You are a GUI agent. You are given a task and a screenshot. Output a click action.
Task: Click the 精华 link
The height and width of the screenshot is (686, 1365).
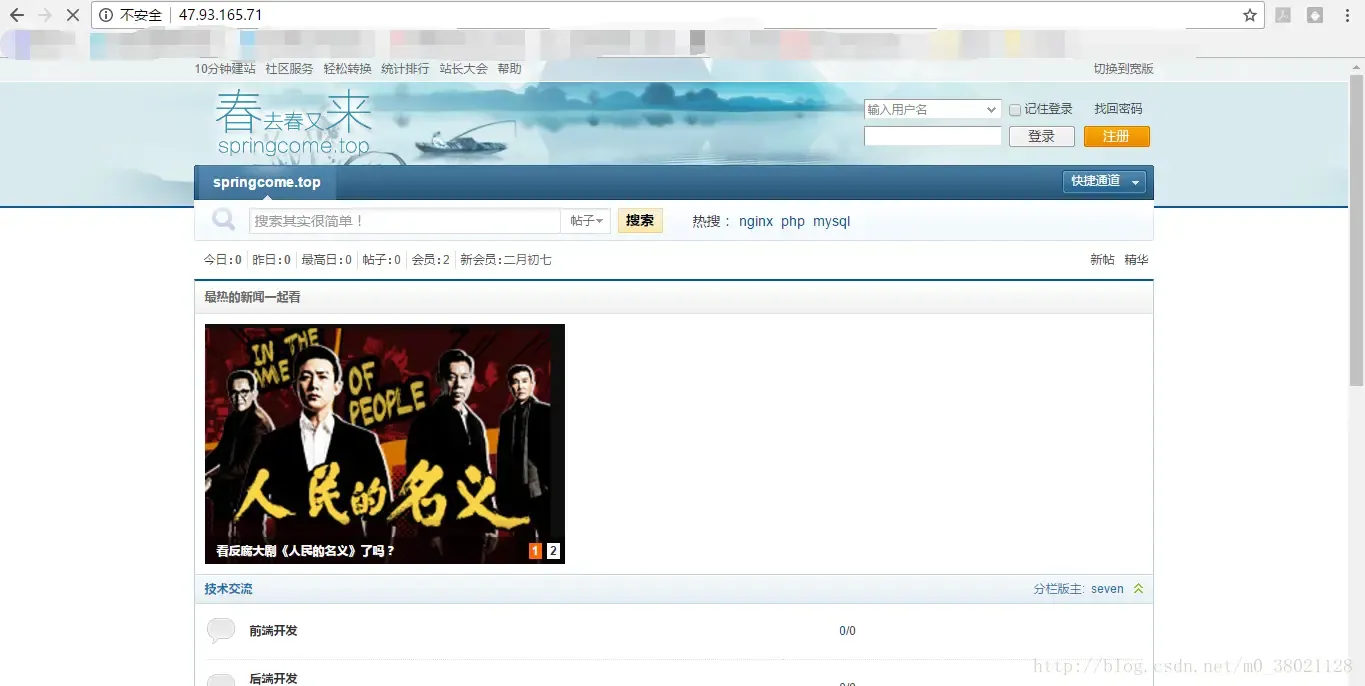(x=1136, y=260)
